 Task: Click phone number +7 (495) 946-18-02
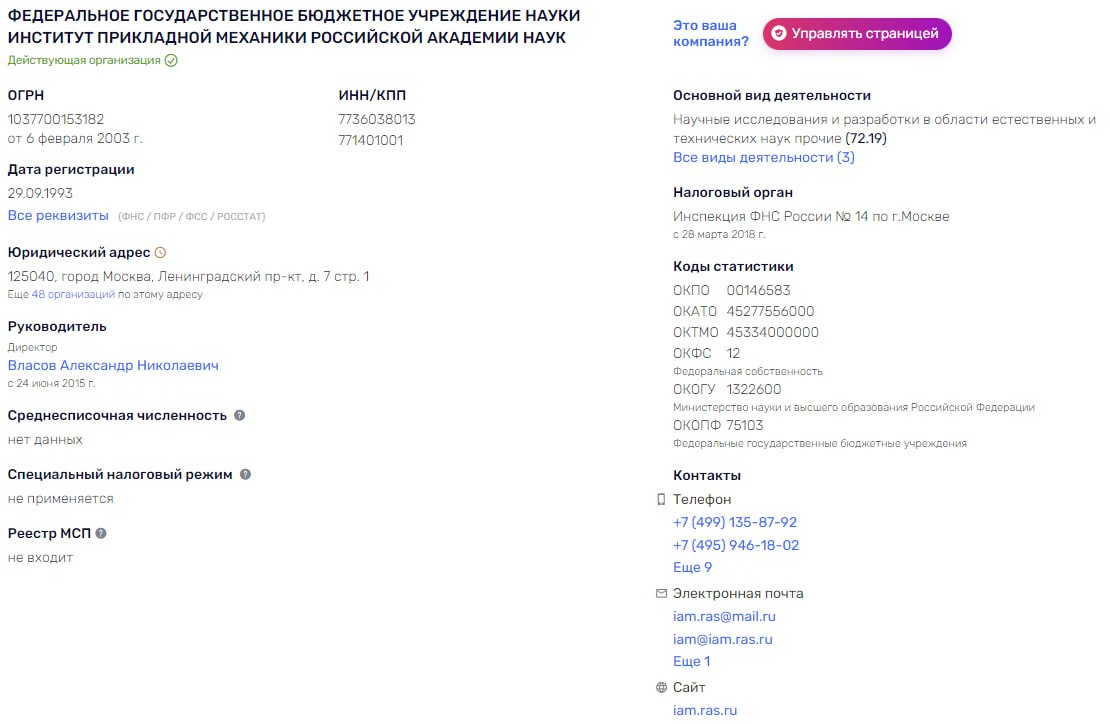[736, 545]
